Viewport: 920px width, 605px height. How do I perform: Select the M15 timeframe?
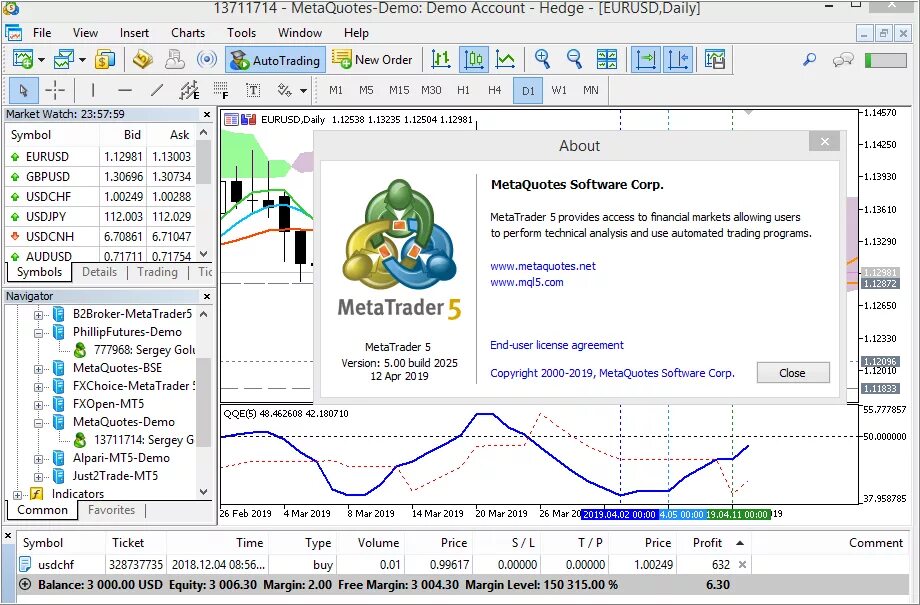click(x=399, y=90)
